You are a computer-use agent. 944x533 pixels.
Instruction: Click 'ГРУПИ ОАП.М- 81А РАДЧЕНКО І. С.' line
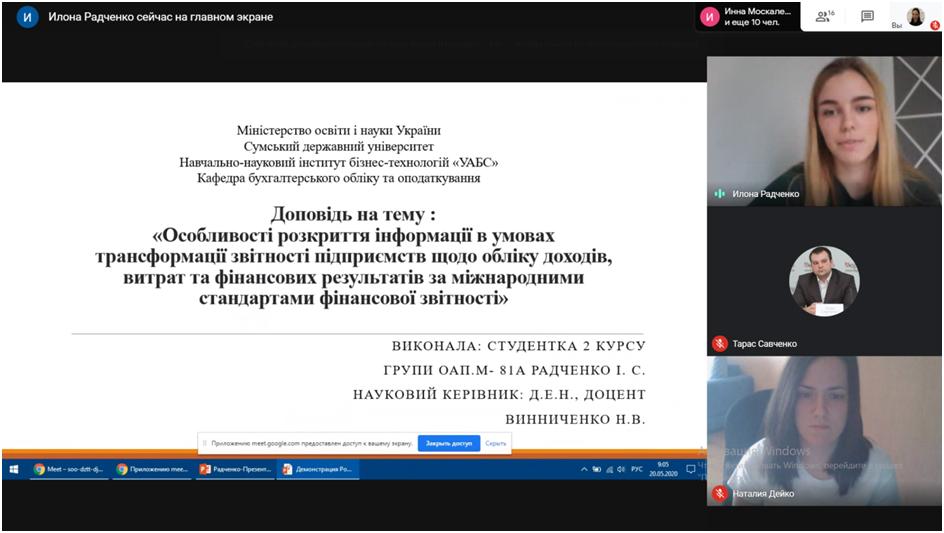(514, 370)
